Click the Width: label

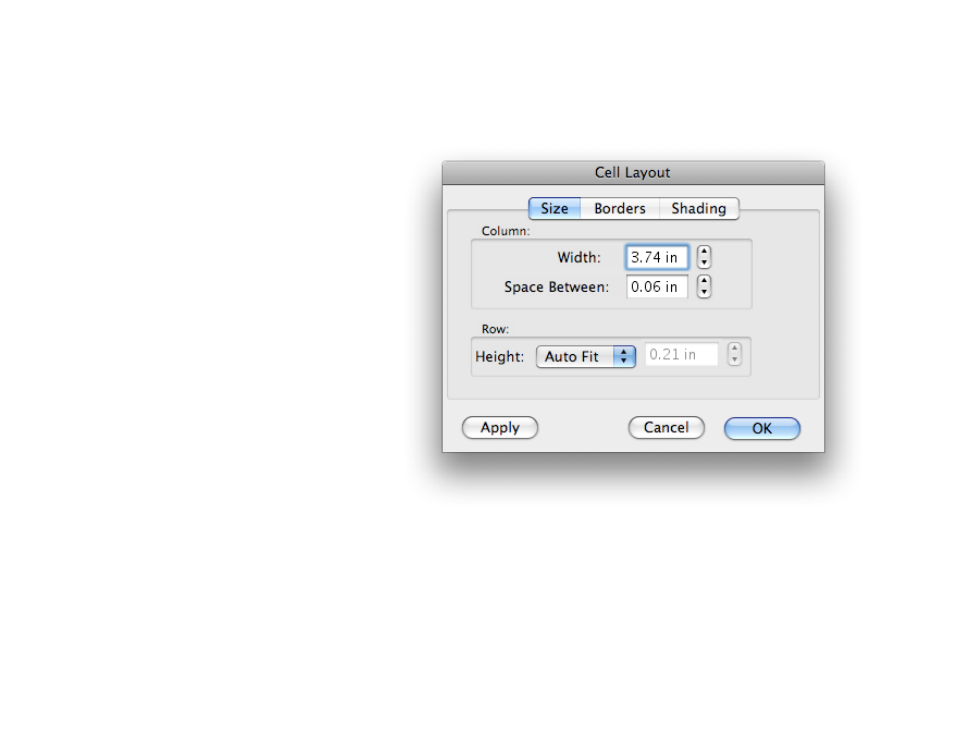579,257
